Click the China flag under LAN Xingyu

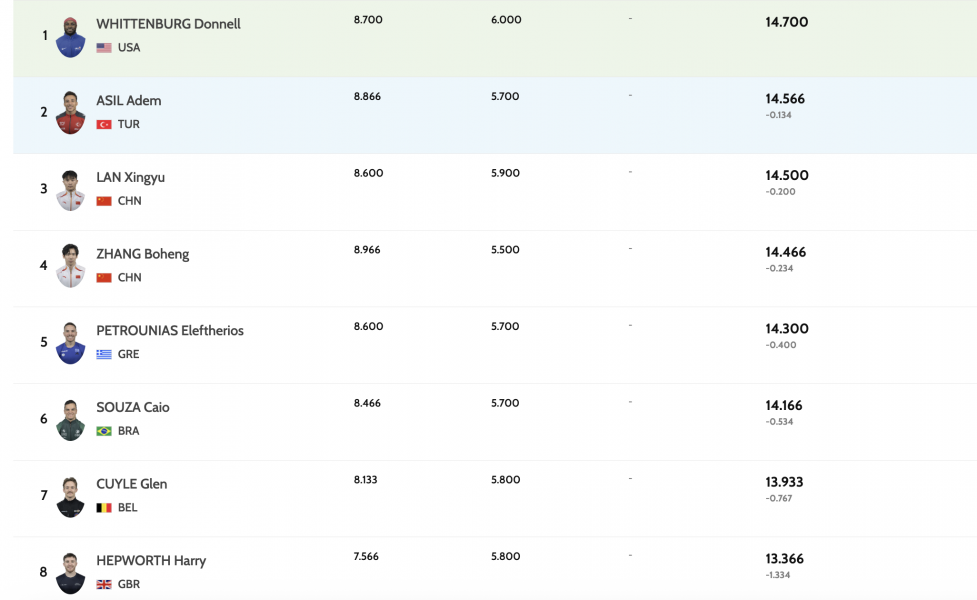coord(104,201)
